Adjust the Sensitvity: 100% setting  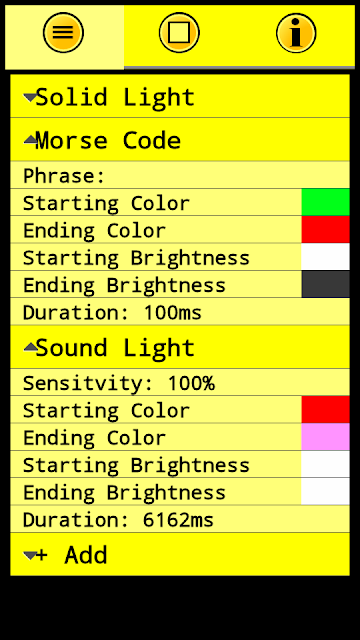(x=180, y=382)
